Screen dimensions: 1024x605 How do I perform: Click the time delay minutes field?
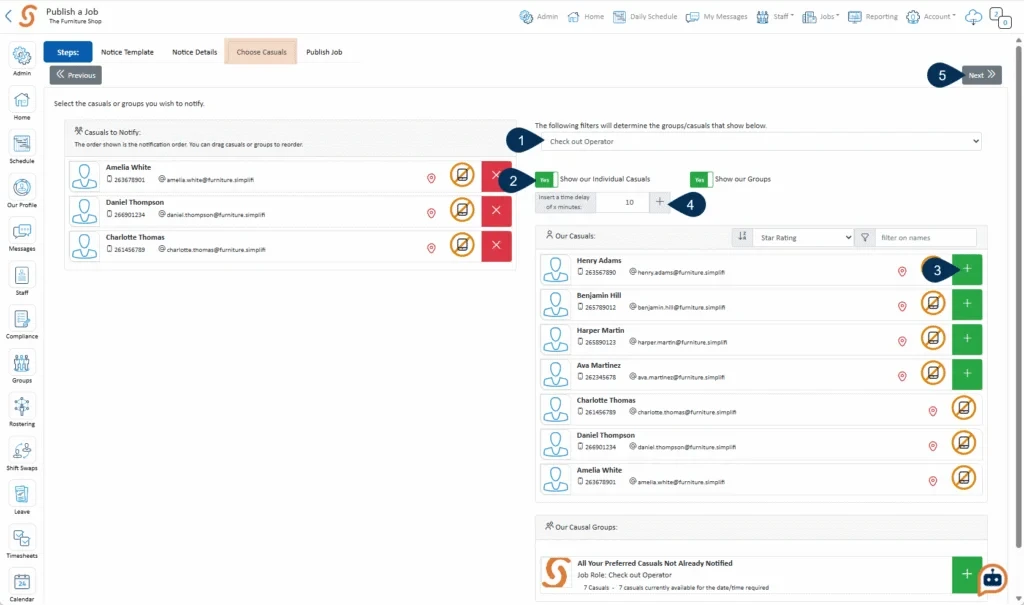pos(622,202)
